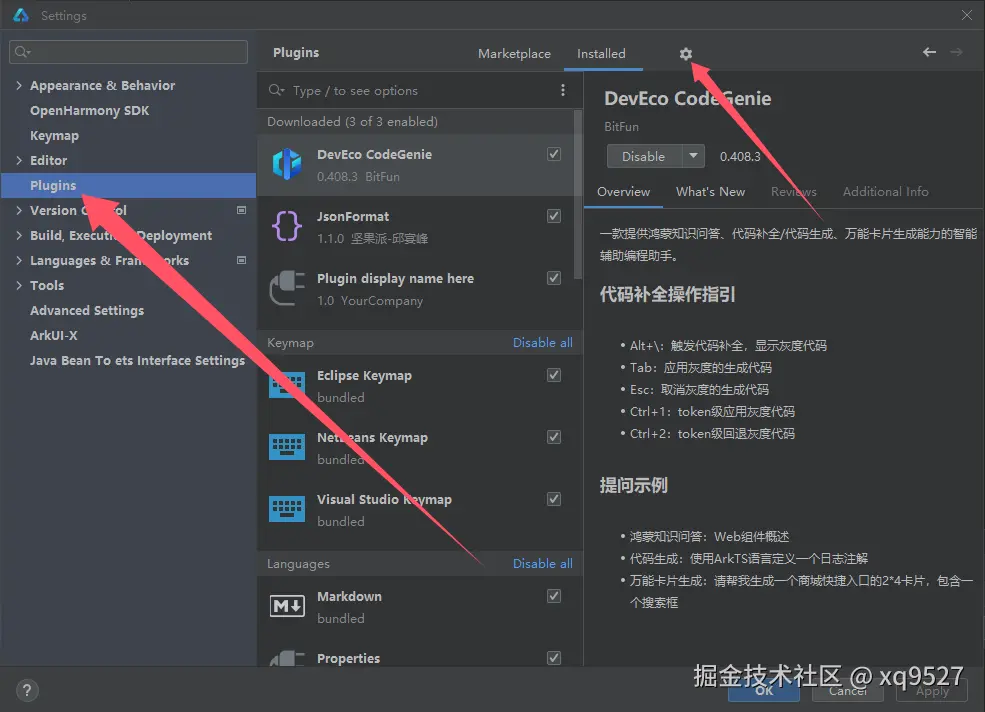Click the OK button
This screenshot has width=985, height=712.
[764, 691]
